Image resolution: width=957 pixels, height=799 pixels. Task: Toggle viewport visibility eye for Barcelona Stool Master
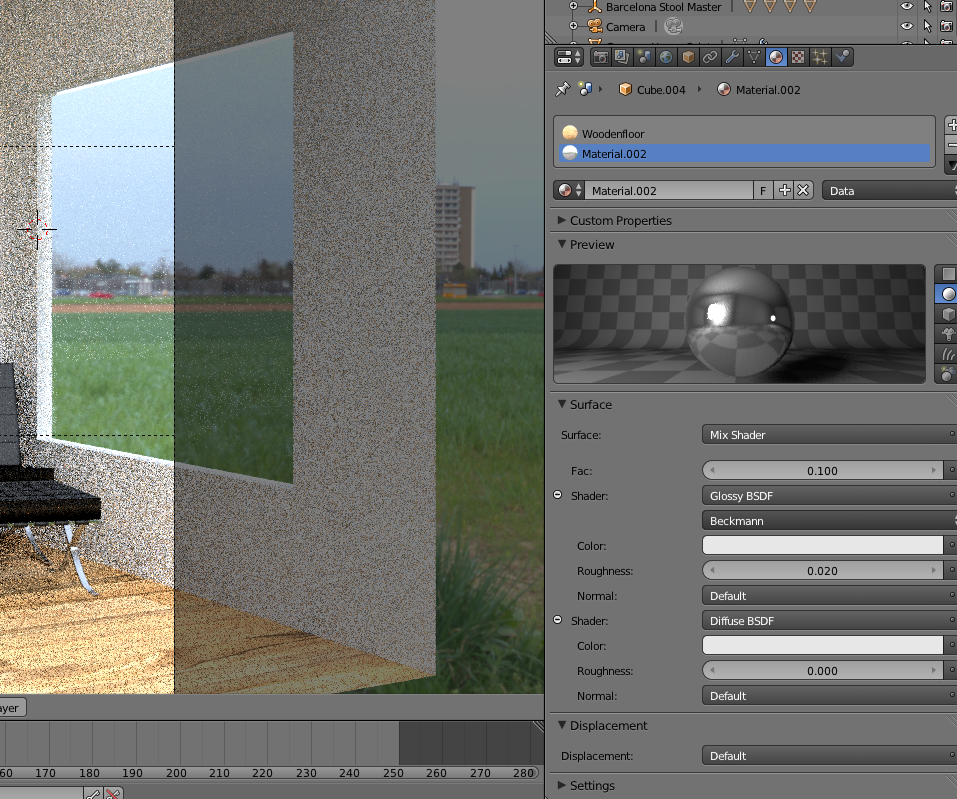[907, 7]
